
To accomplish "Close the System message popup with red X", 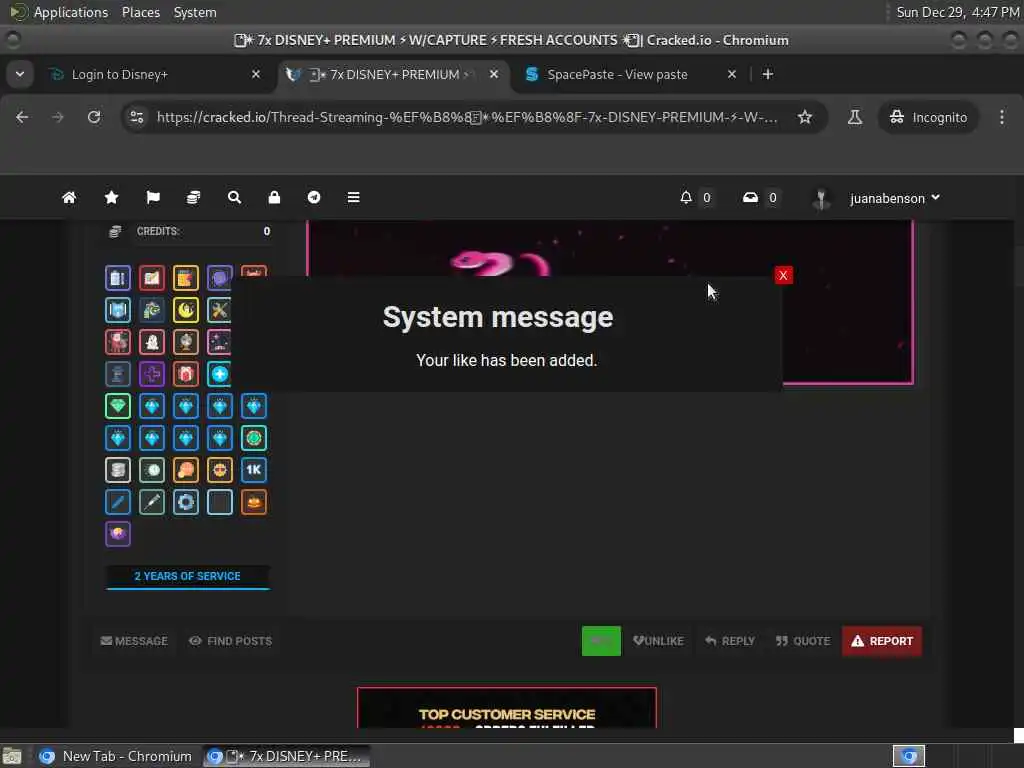I will click(x=783, y=275).
